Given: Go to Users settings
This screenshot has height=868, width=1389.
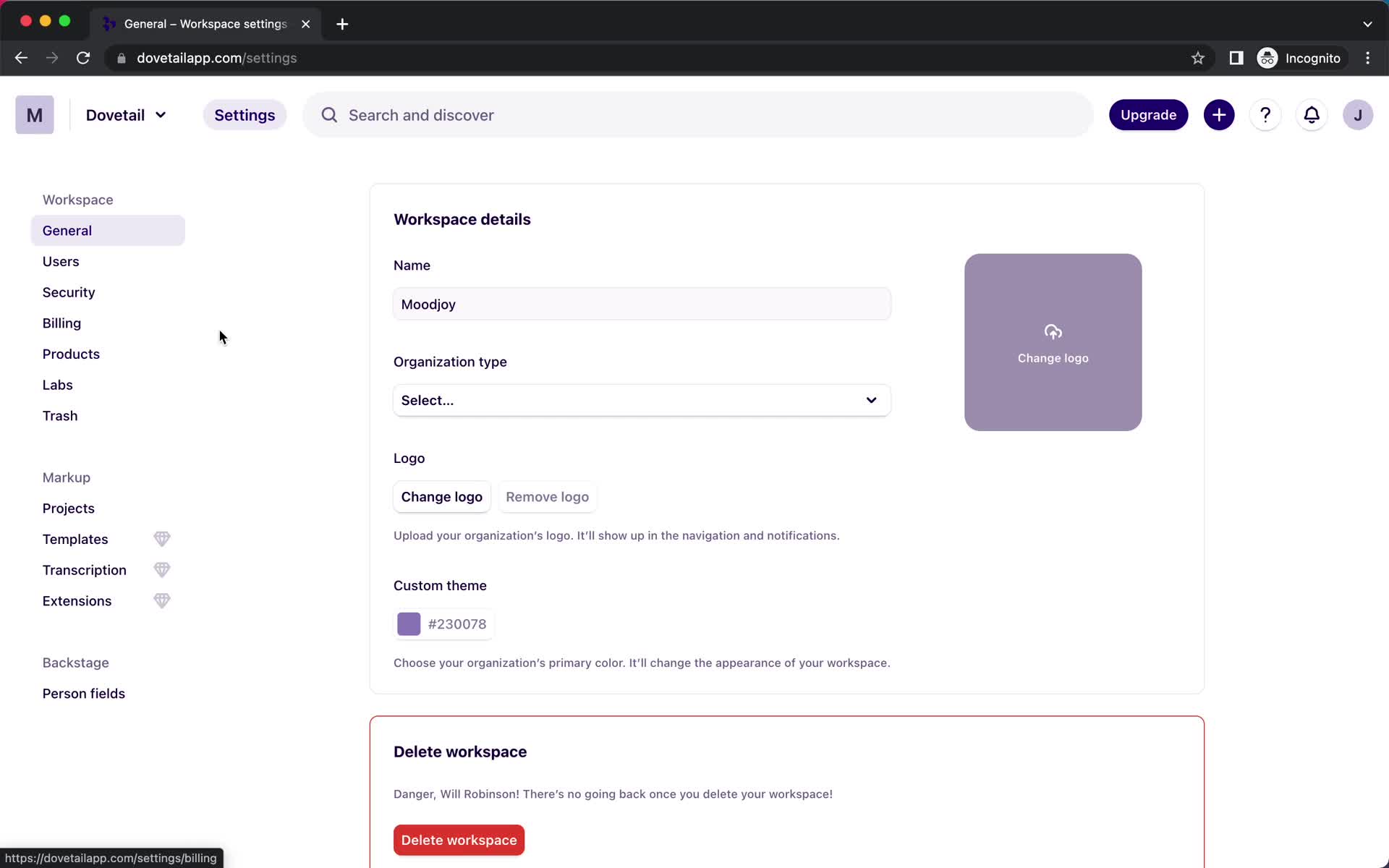Looking at the screenshot, I should (x=61, y=262).
